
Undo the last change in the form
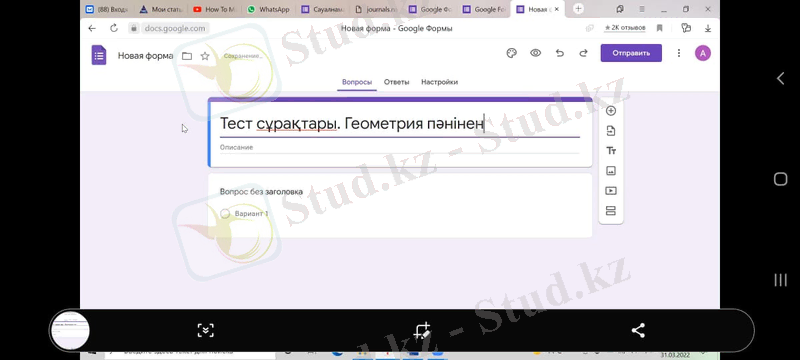point(560,53)
